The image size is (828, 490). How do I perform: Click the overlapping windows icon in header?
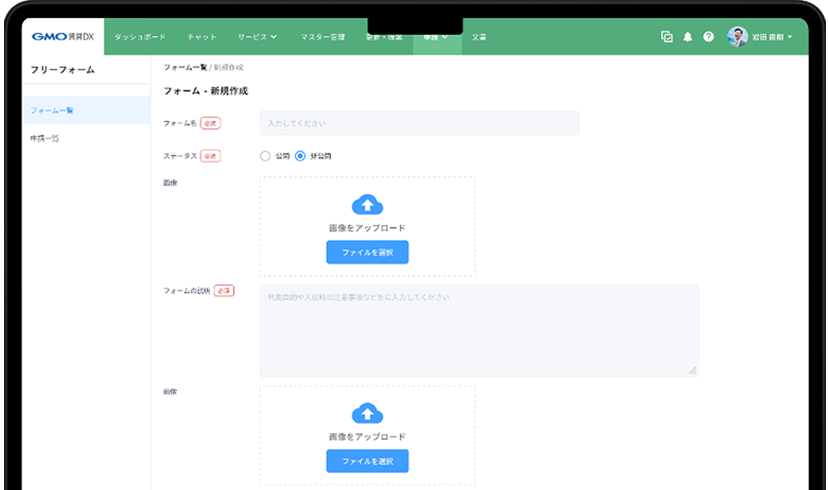667,37
